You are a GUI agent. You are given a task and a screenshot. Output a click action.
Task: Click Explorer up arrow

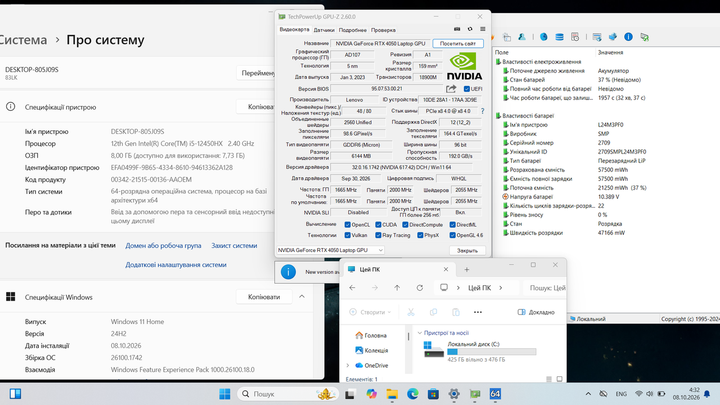pyautogui.click(x=397, y=287)
